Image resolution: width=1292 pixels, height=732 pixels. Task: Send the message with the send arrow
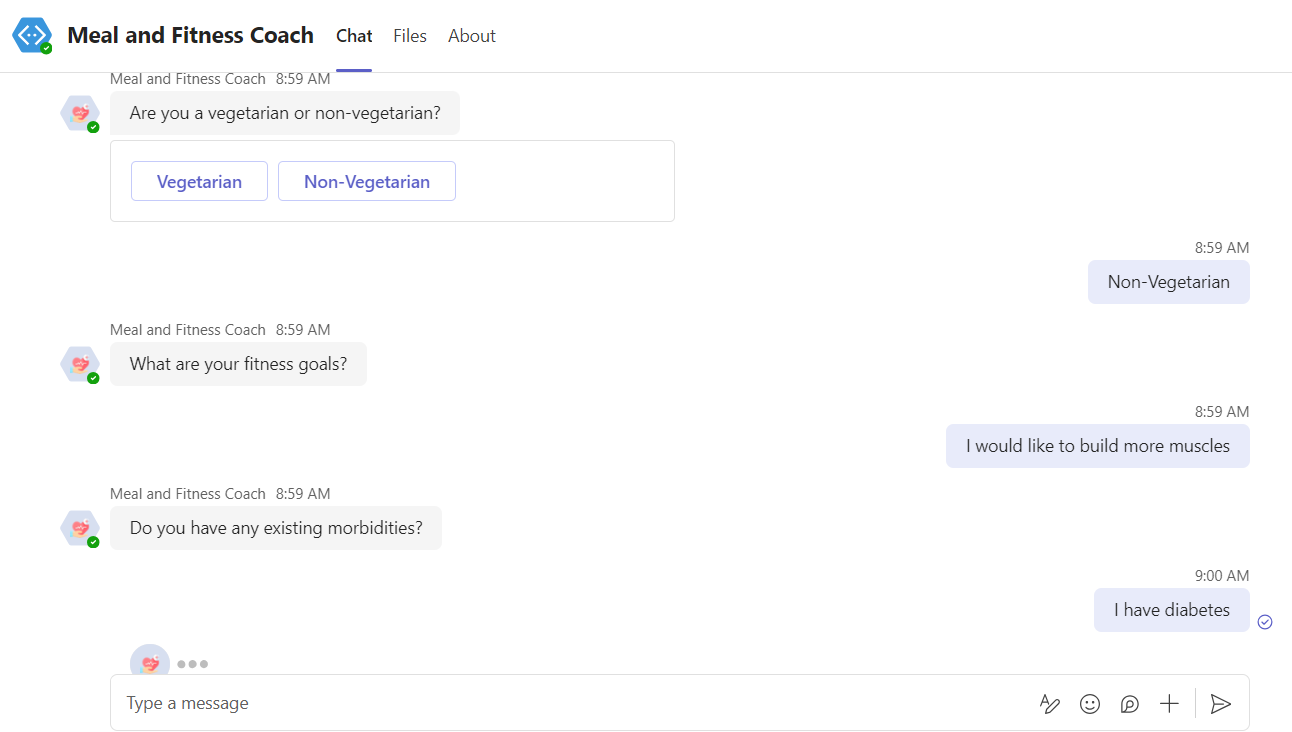tap(1220, 704)
